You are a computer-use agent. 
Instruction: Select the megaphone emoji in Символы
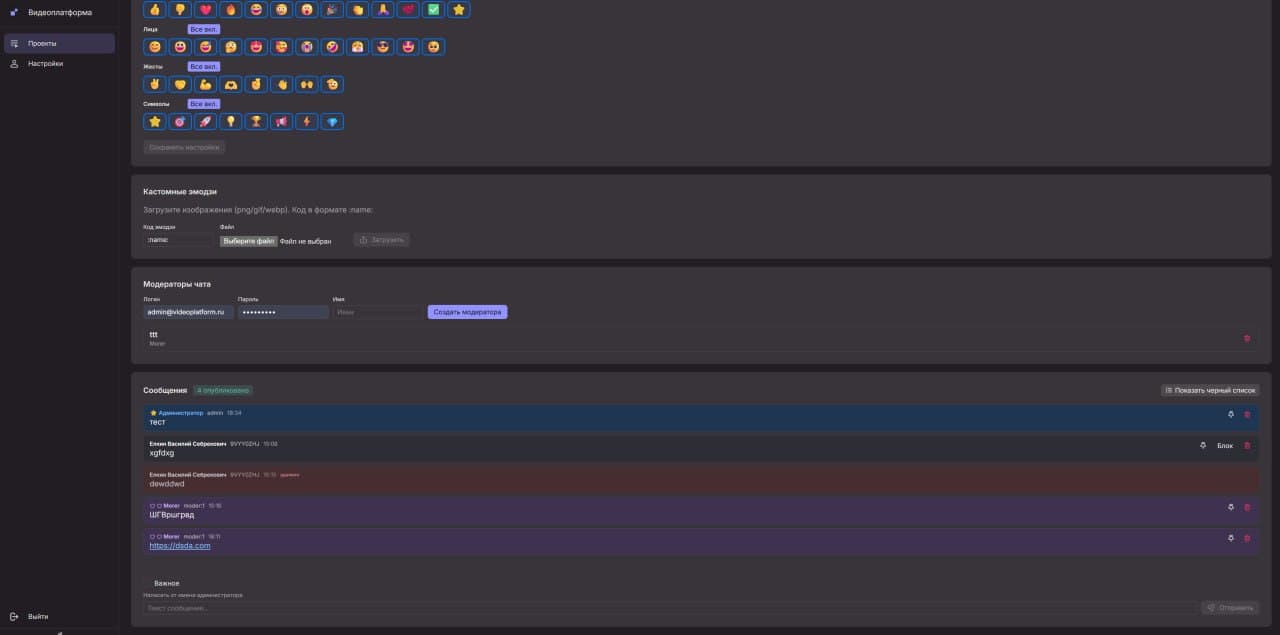(x=282, y=122)
